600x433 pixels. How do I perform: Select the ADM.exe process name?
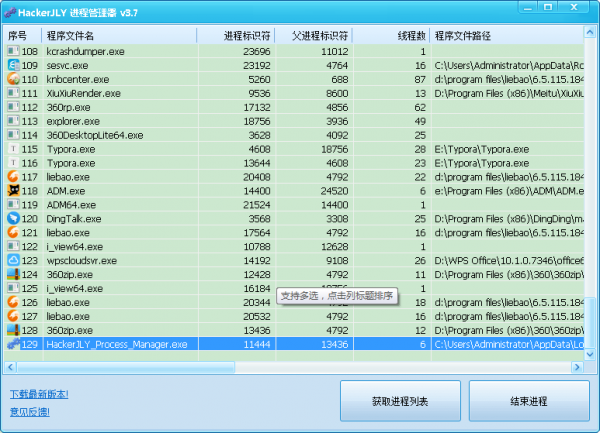click(66, 191)
